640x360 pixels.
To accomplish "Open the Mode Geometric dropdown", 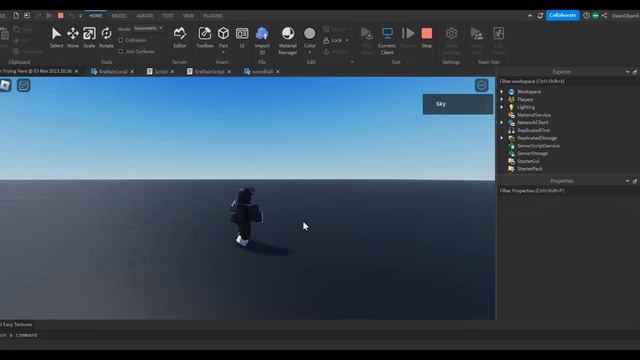I will coord(148,28).
